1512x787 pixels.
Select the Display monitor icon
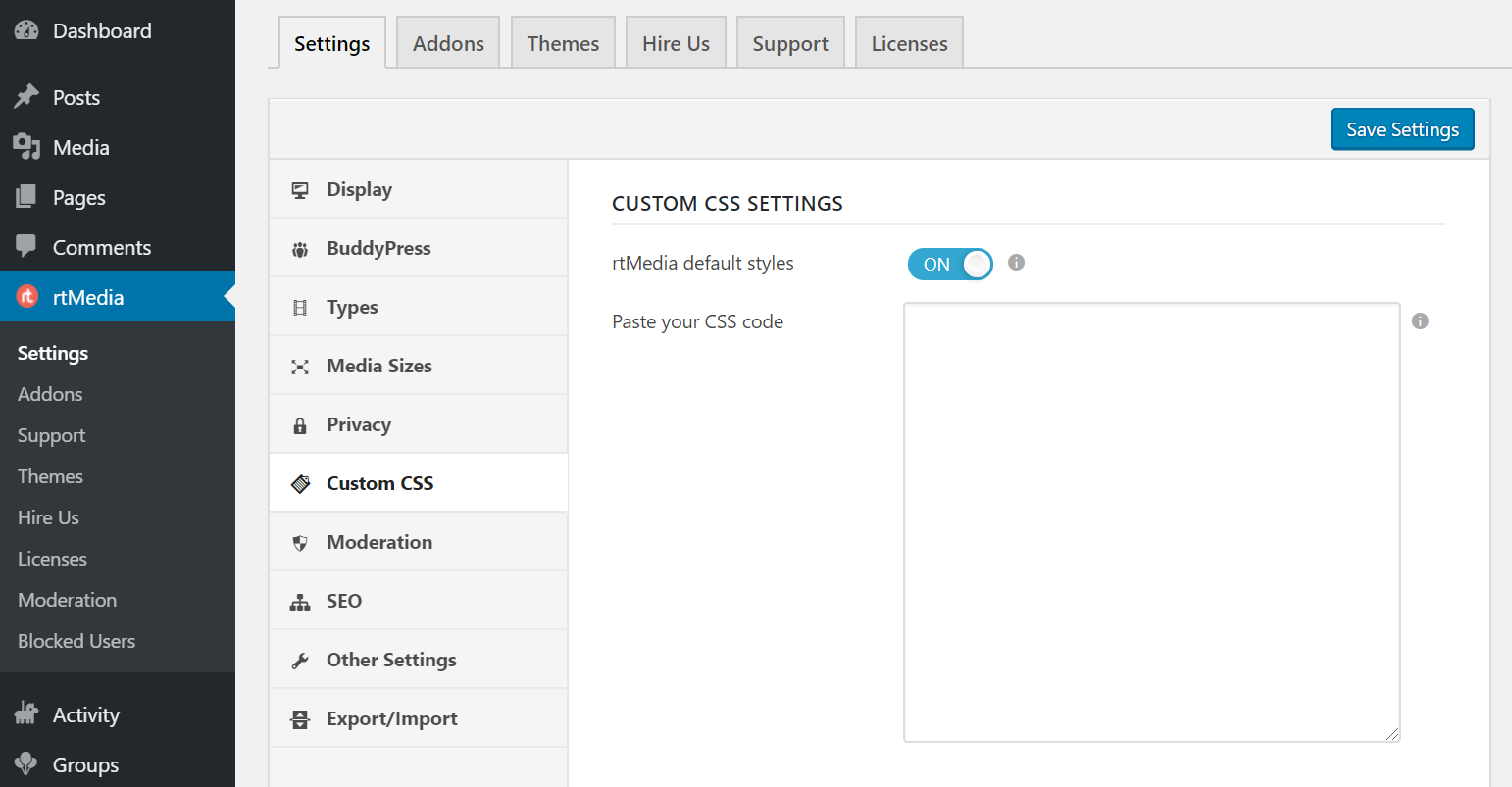point(300,188)
